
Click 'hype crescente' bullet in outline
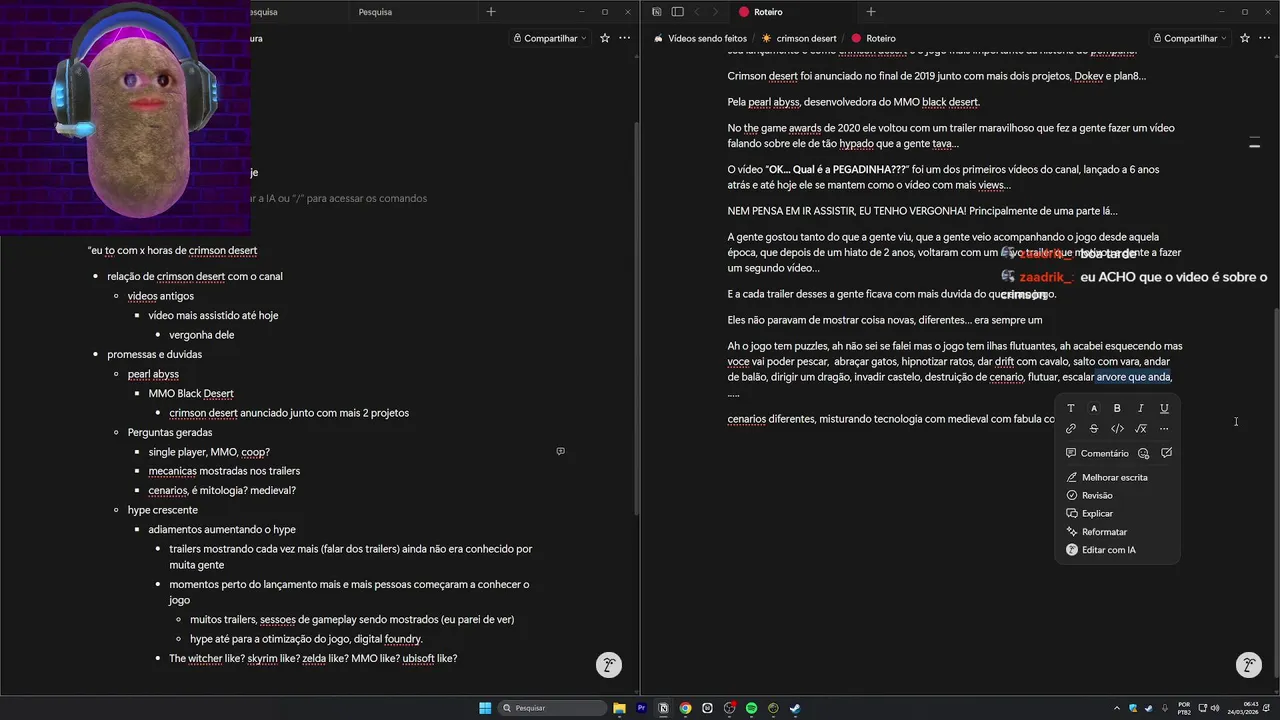[162, 510]
